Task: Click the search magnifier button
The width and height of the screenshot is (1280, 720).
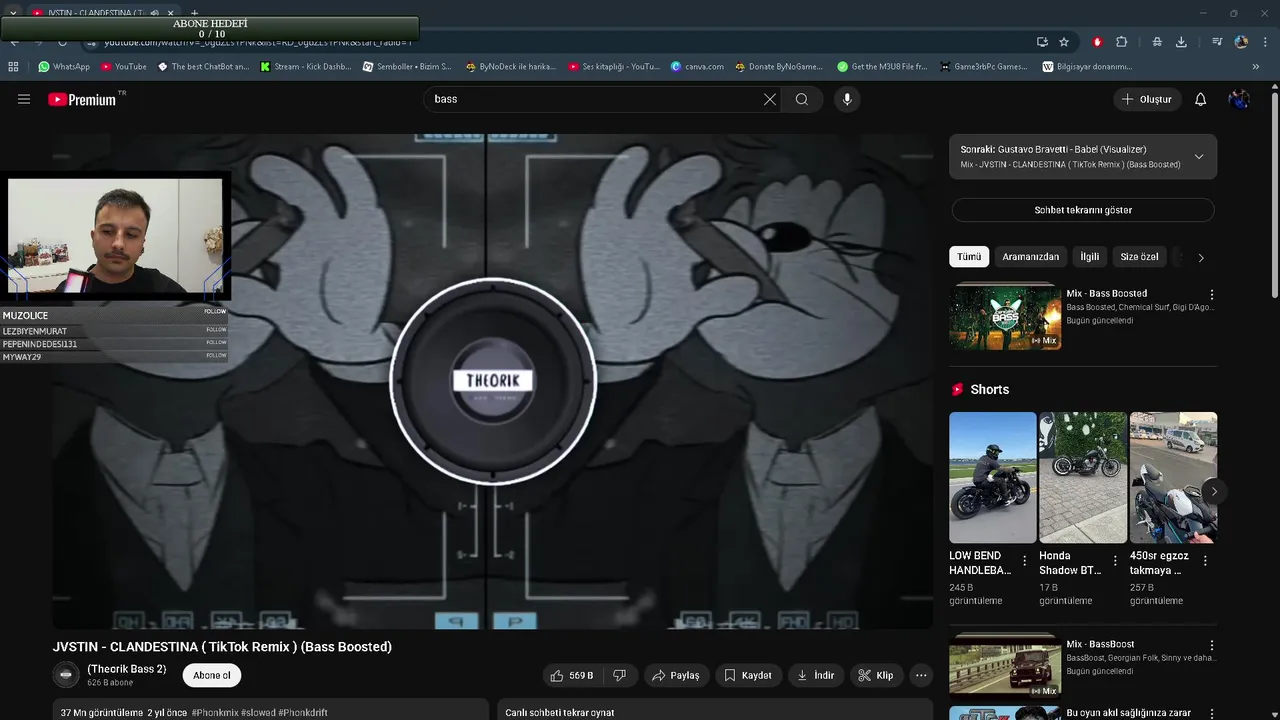Action: [802, 99]
